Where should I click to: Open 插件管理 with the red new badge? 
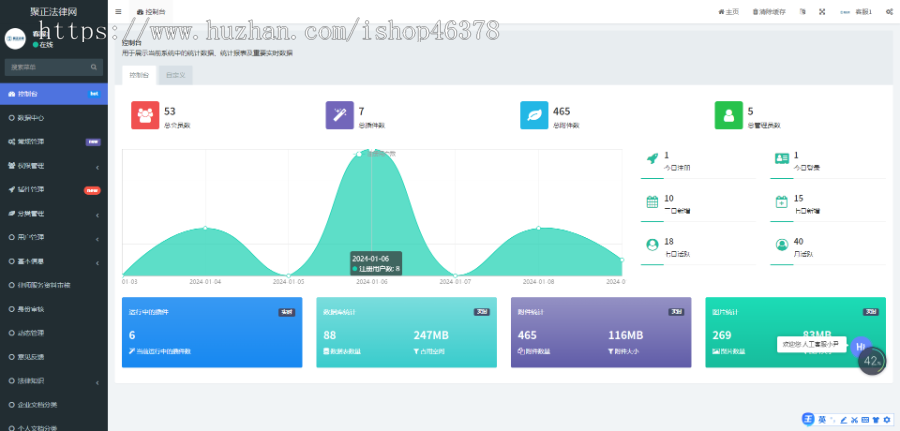click(53, 190)
